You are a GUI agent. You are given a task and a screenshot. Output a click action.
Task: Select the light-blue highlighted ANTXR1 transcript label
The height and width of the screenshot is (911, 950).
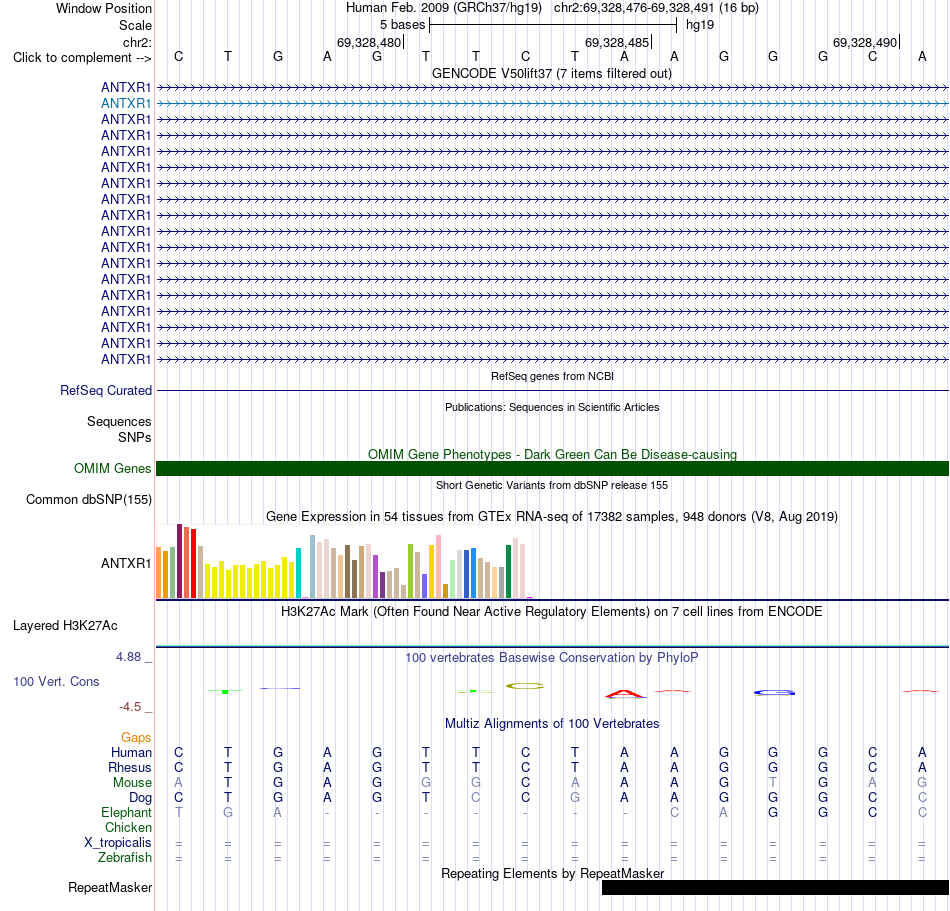[125, 104]
